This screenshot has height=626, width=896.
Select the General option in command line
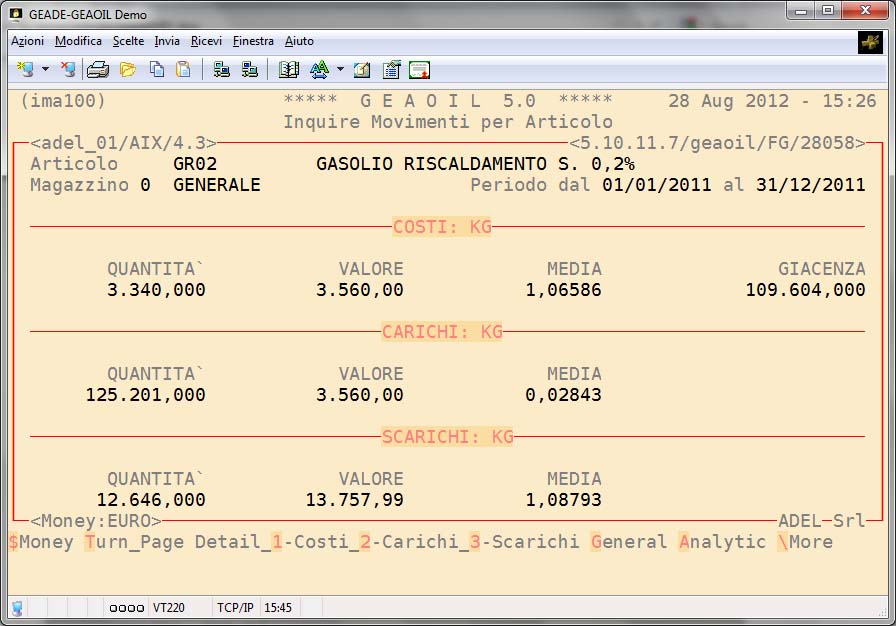[x=628, y=542]
